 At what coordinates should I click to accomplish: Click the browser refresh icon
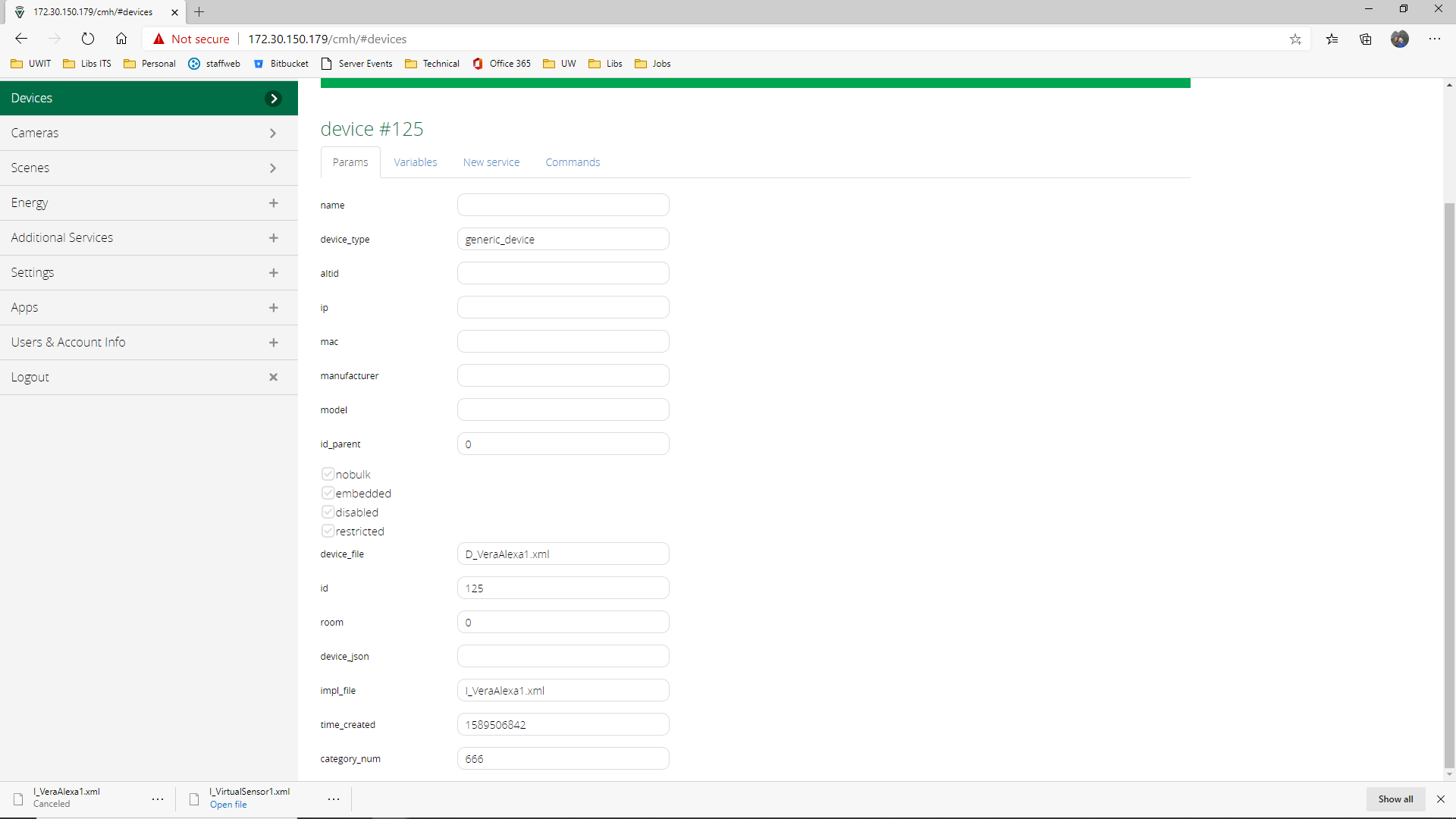(88, 39)
